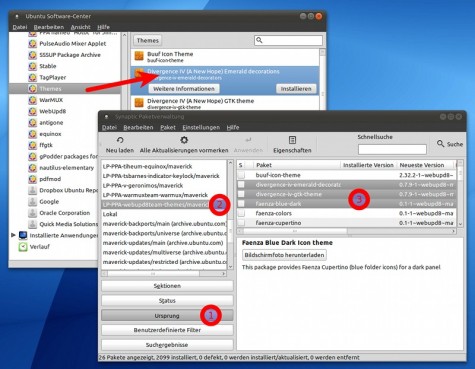Click Weitere Informationen button

(x=184, y=89)
